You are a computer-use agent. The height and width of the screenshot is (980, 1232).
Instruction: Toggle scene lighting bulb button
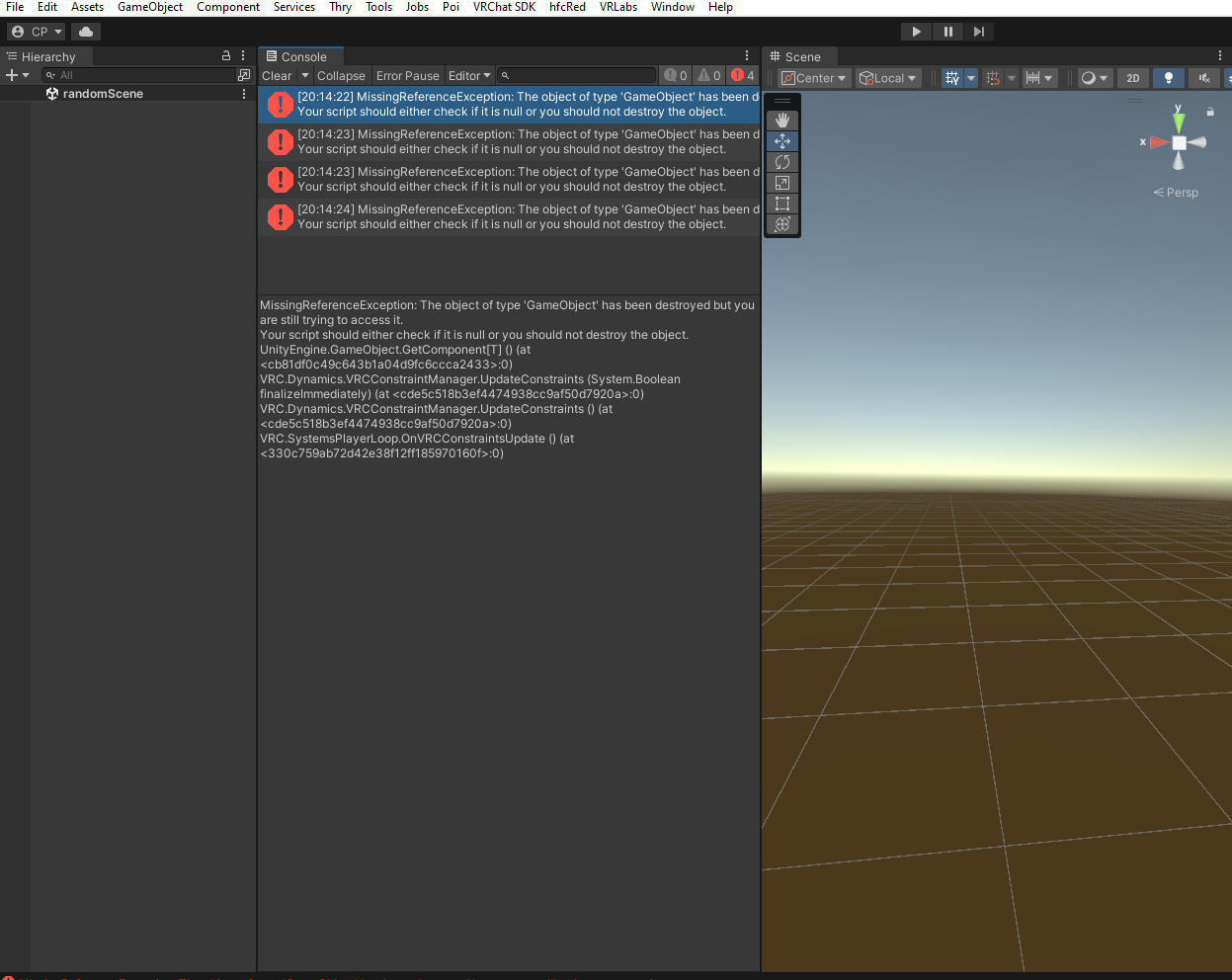[x=1169, y=78]
